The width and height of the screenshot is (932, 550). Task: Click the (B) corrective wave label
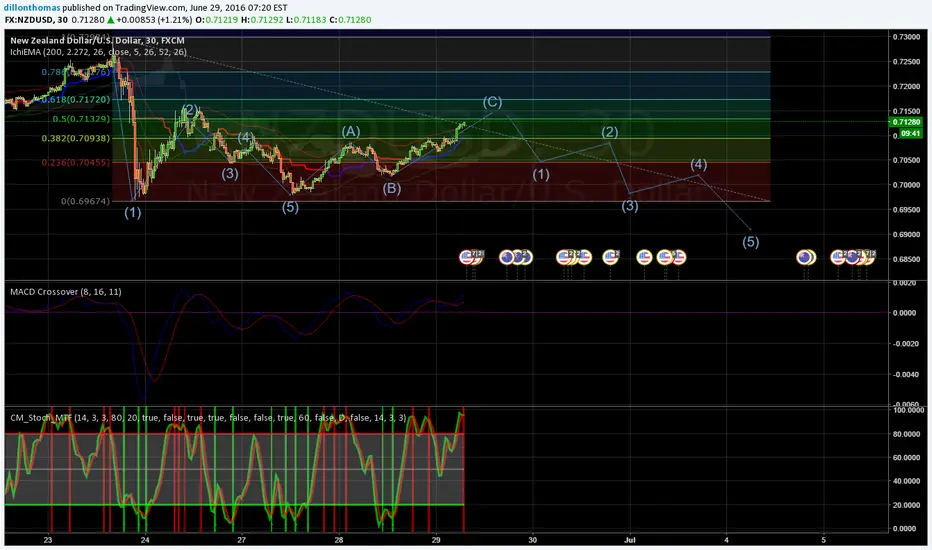point(391,188)
